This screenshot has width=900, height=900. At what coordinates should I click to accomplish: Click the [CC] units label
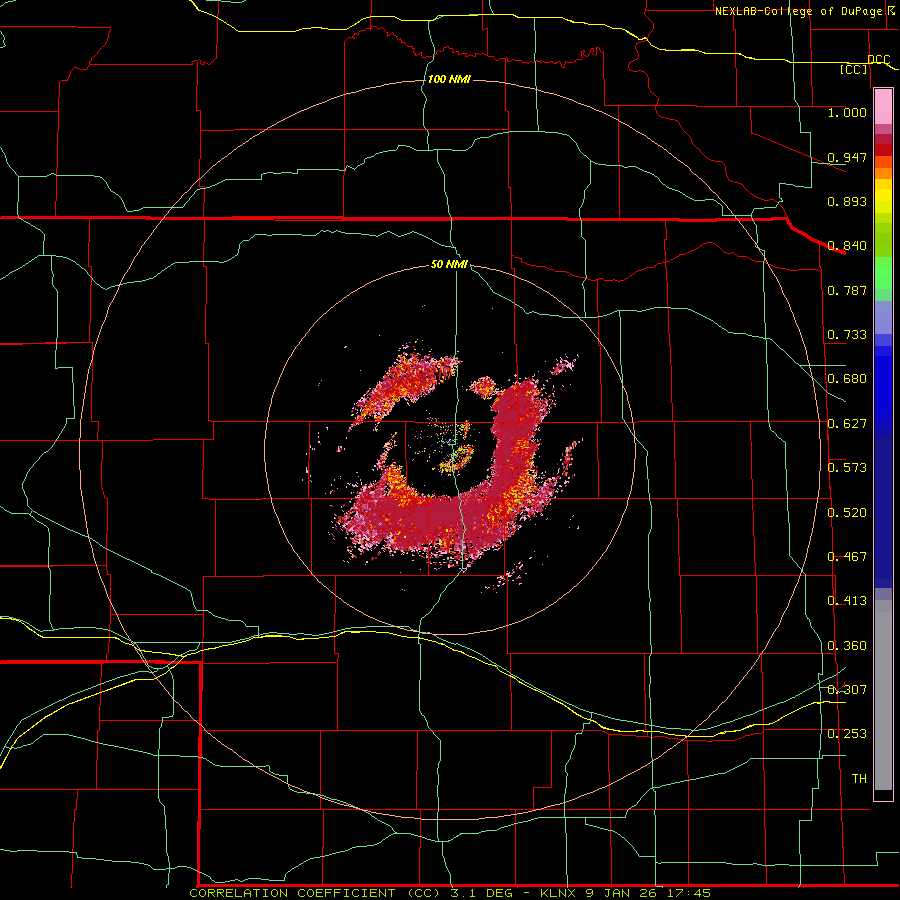pos(854,69)
